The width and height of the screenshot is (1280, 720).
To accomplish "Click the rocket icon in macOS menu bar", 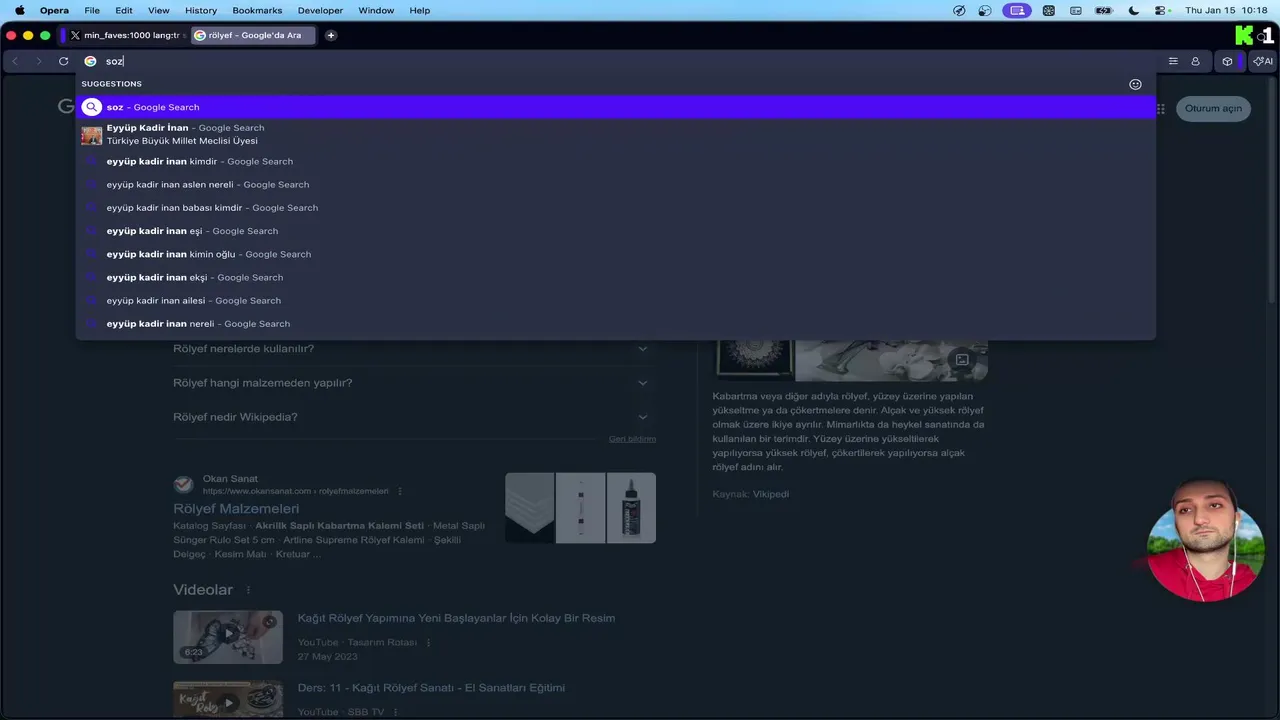I will coord(960,10).
